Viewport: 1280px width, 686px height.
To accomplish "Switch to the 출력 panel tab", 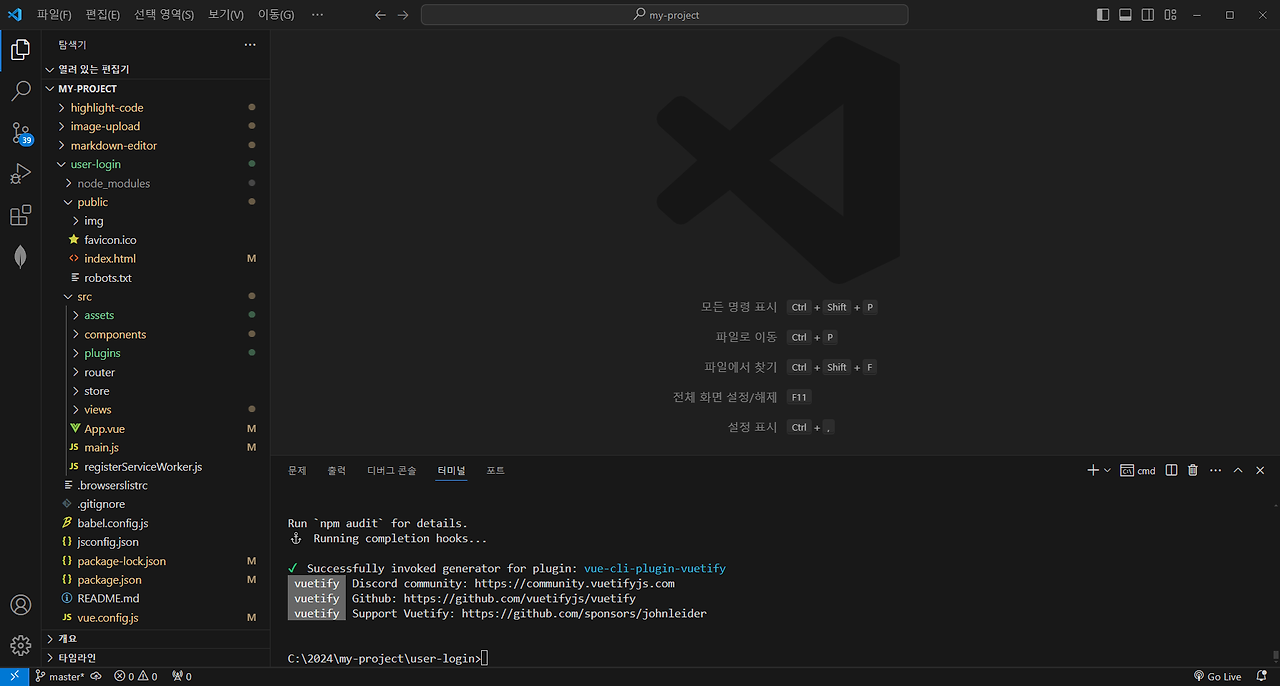I will (336, 470).
